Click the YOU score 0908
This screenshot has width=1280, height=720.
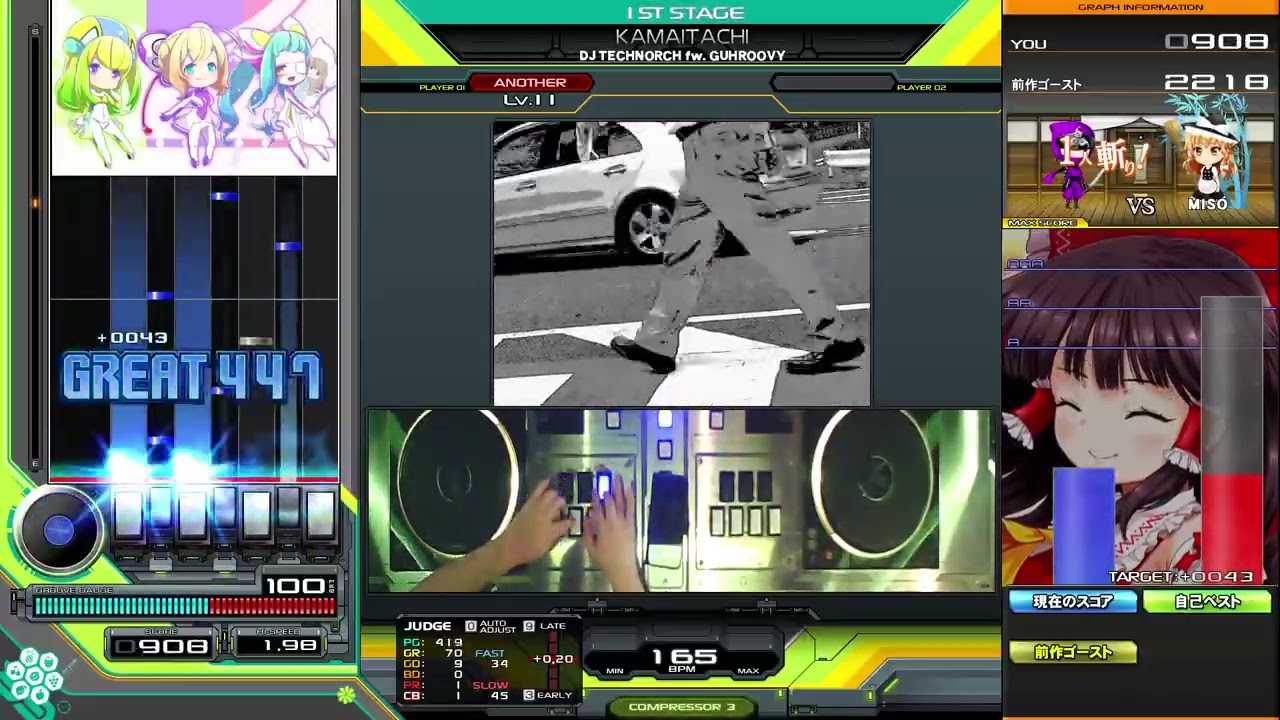pos(1217,42)
